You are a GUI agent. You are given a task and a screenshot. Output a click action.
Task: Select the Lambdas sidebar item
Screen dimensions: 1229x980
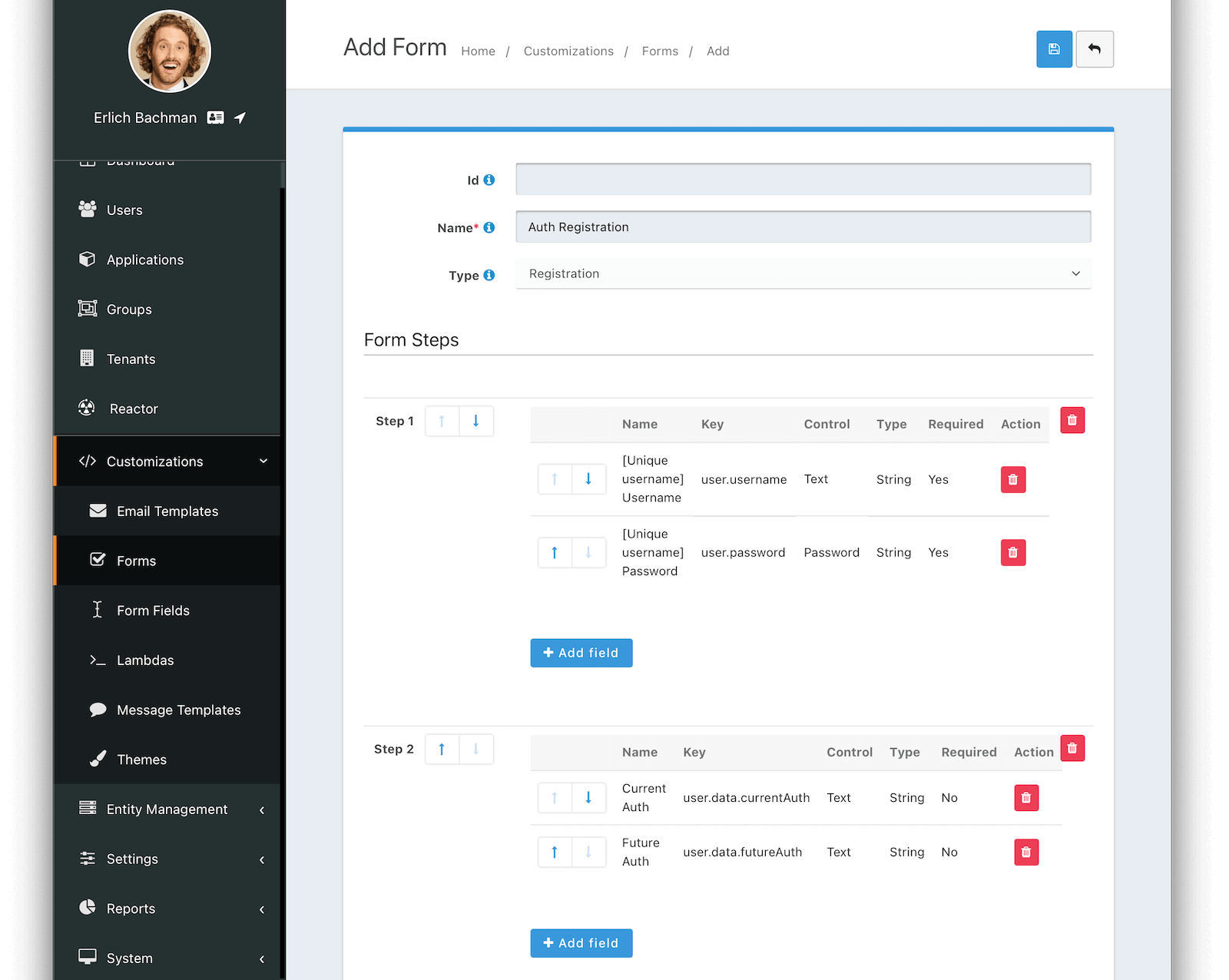tap(147, 660)
